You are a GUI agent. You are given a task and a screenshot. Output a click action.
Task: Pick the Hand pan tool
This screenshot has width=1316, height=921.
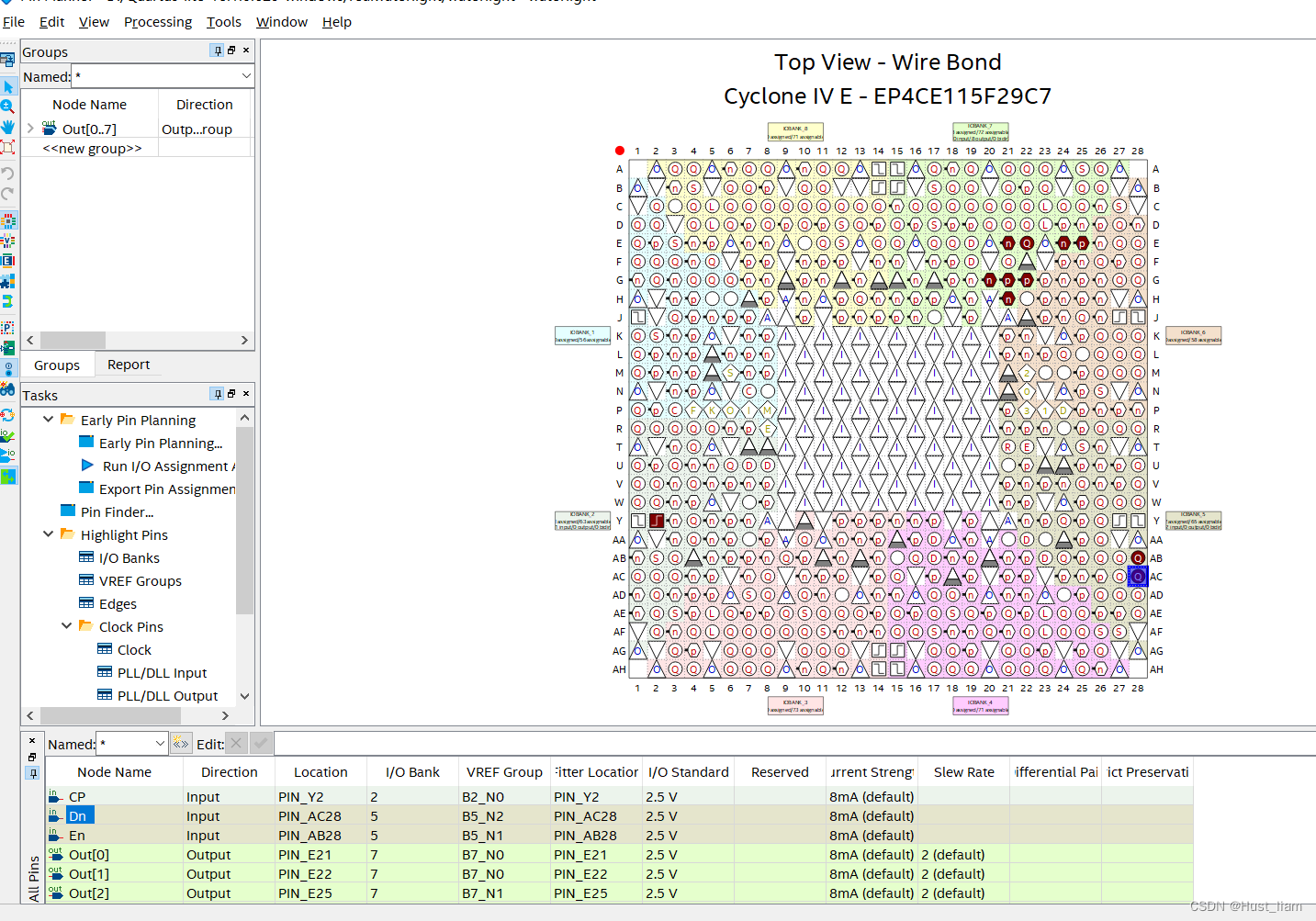[x=8, y=127]
